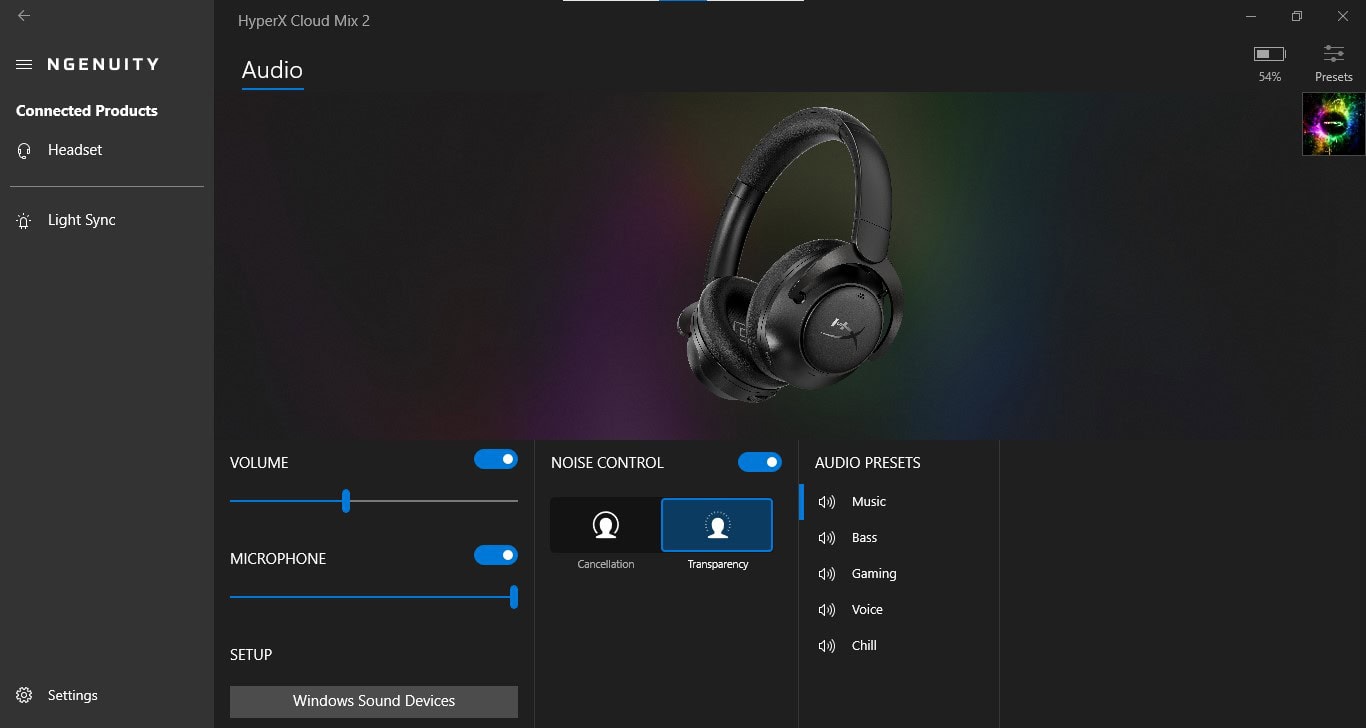Select the Voice audio preset
The image size is (1366, 728).
898,610
